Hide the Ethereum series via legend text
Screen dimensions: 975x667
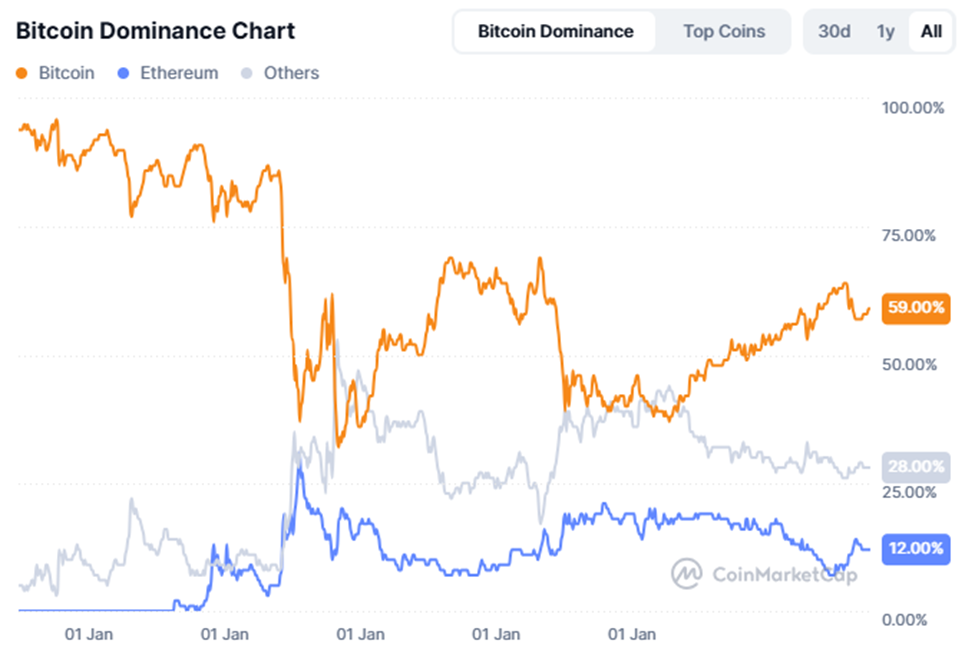[179, 73]
